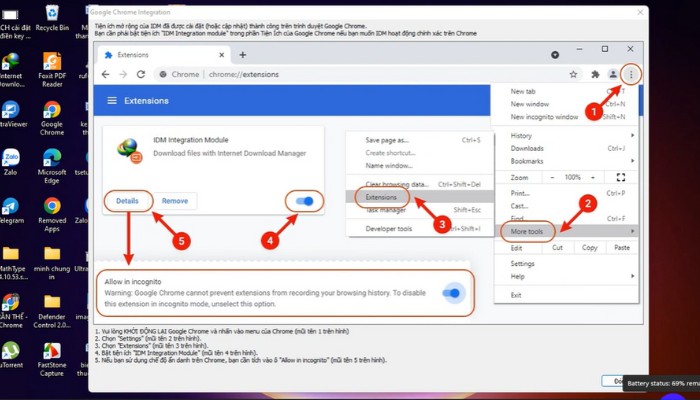The height and width of the screenshot is (400, 700).
Task: Open the Defender Control folder on the desktop
Action: [x=52, y=311]
